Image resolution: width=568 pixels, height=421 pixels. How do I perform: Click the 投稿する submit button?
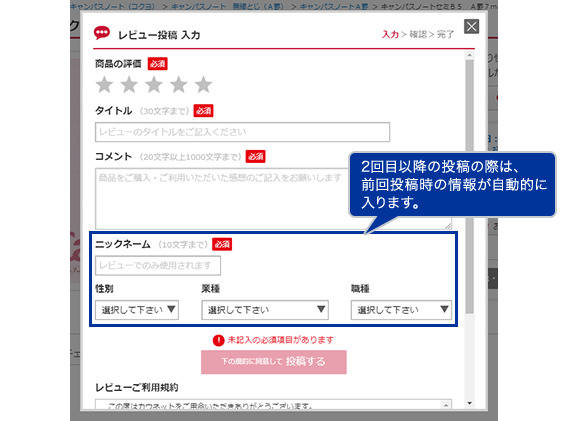(x=273, y=362)
